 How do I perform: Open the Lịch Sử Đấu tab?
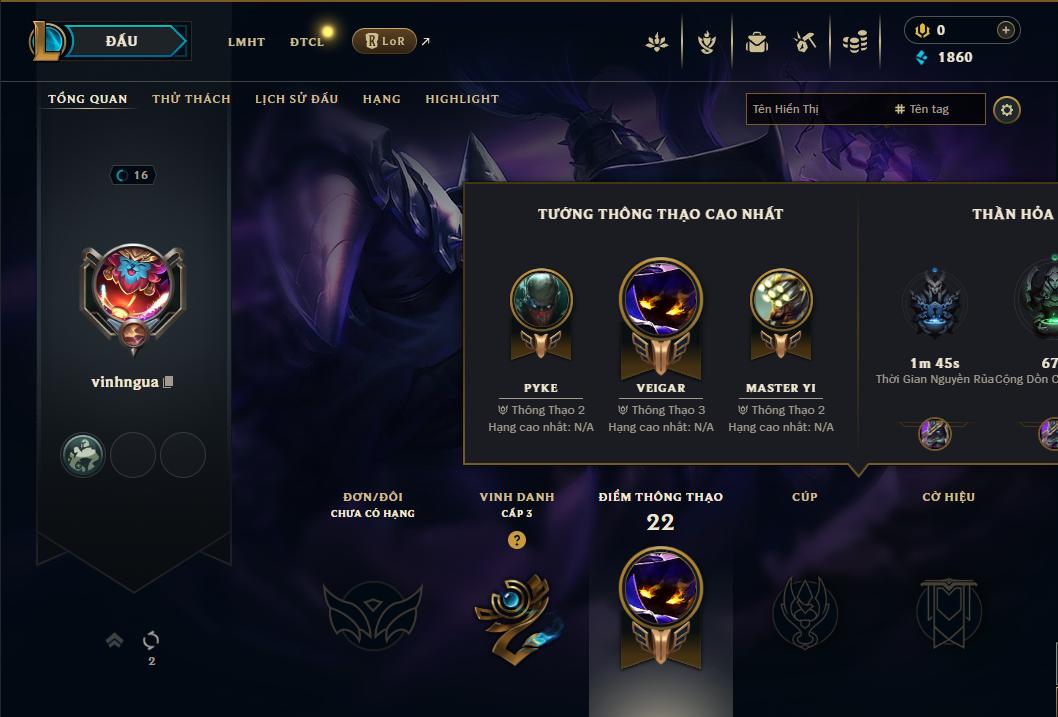click(x=296, y=99)
